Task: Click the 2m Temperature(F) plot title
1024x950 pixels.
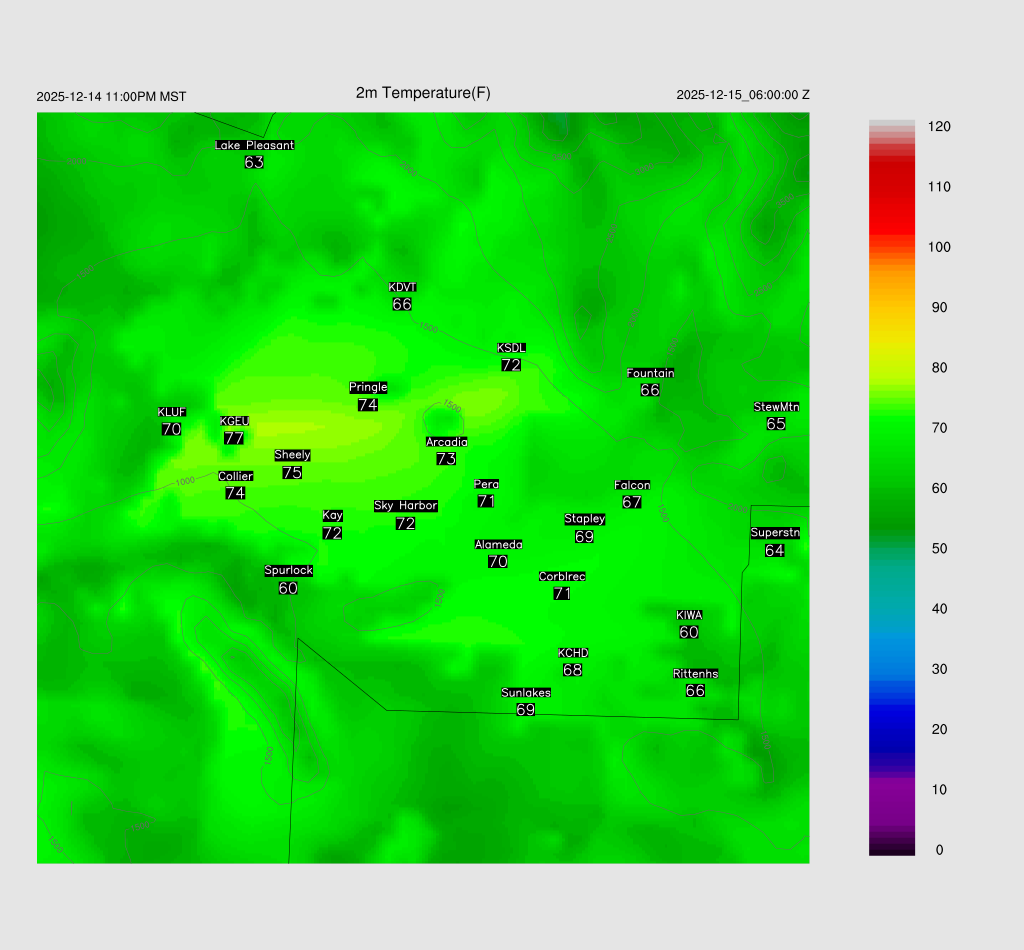Action: click(423, 93)
